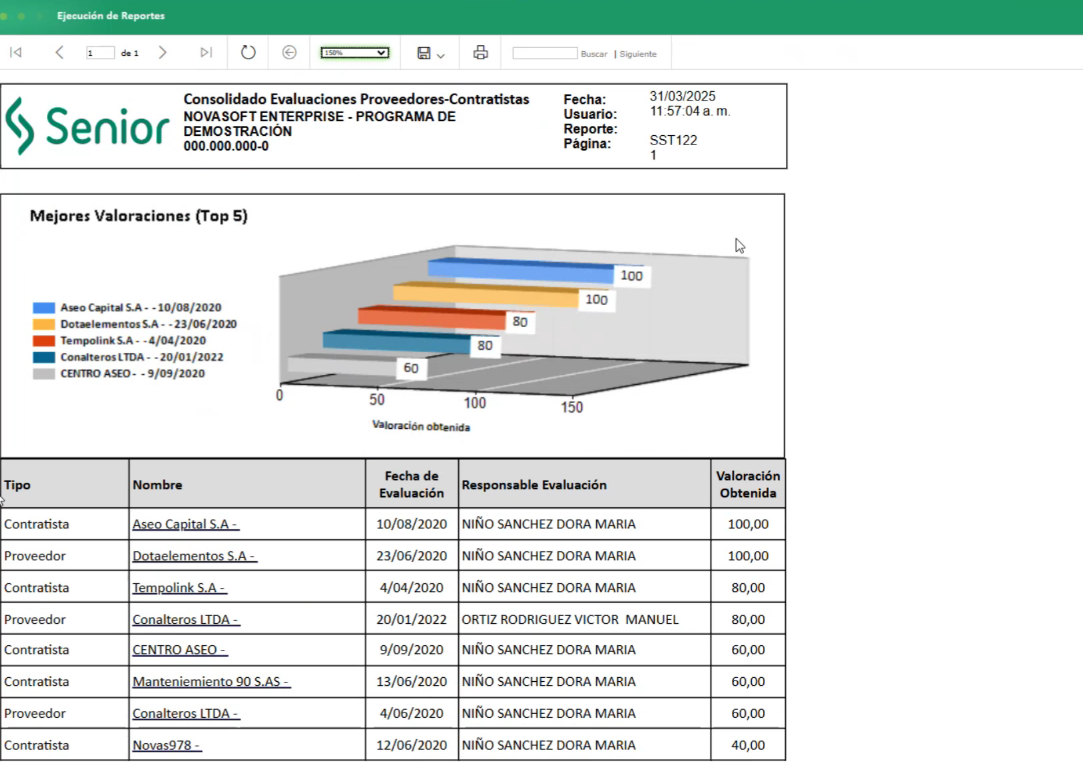Refresh the report

[248, 53]
